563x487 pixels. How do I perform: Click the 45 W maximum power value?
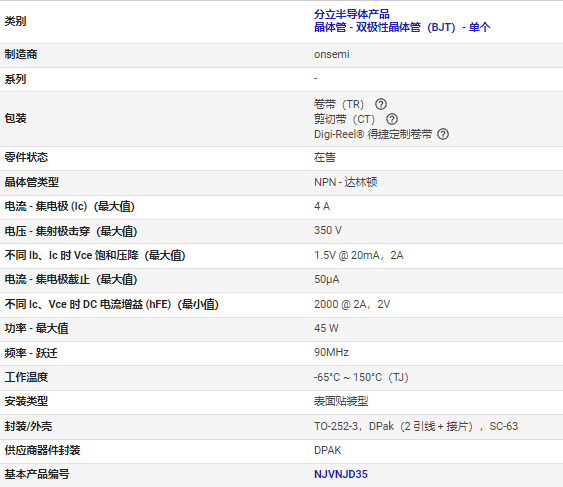(x=326, y=328)
